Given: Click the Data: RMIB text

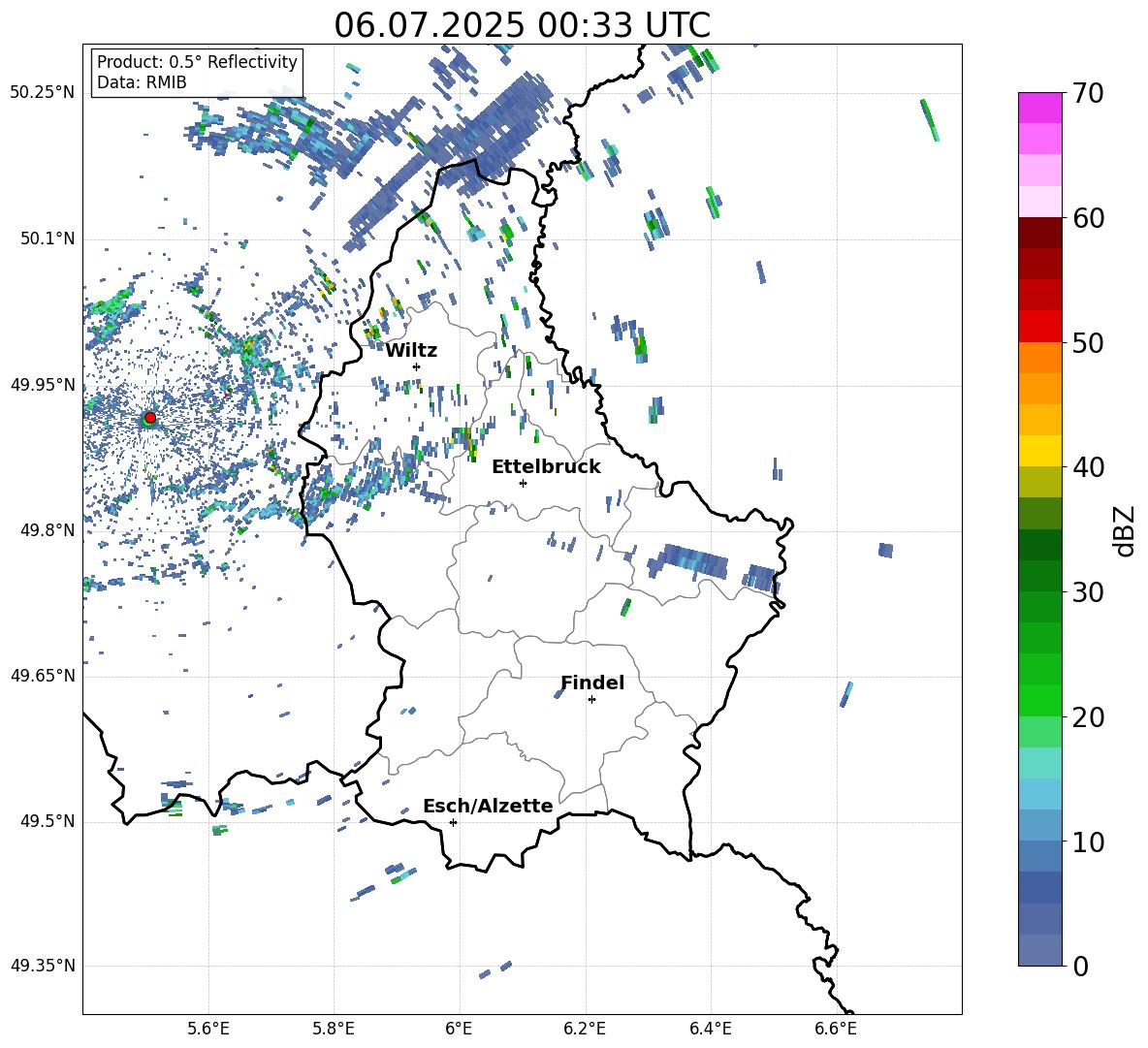Looking at the screenshot, I should click(142, 82).
